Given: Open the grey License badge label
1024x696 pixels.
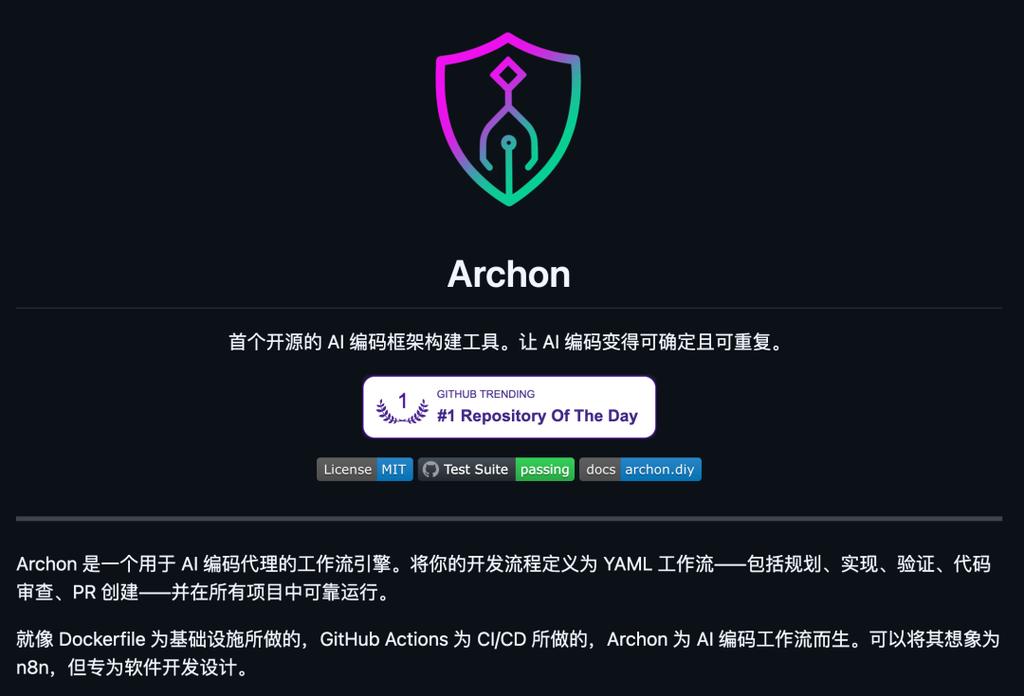Looking at the screenshot, I should [x=347, y=469].
